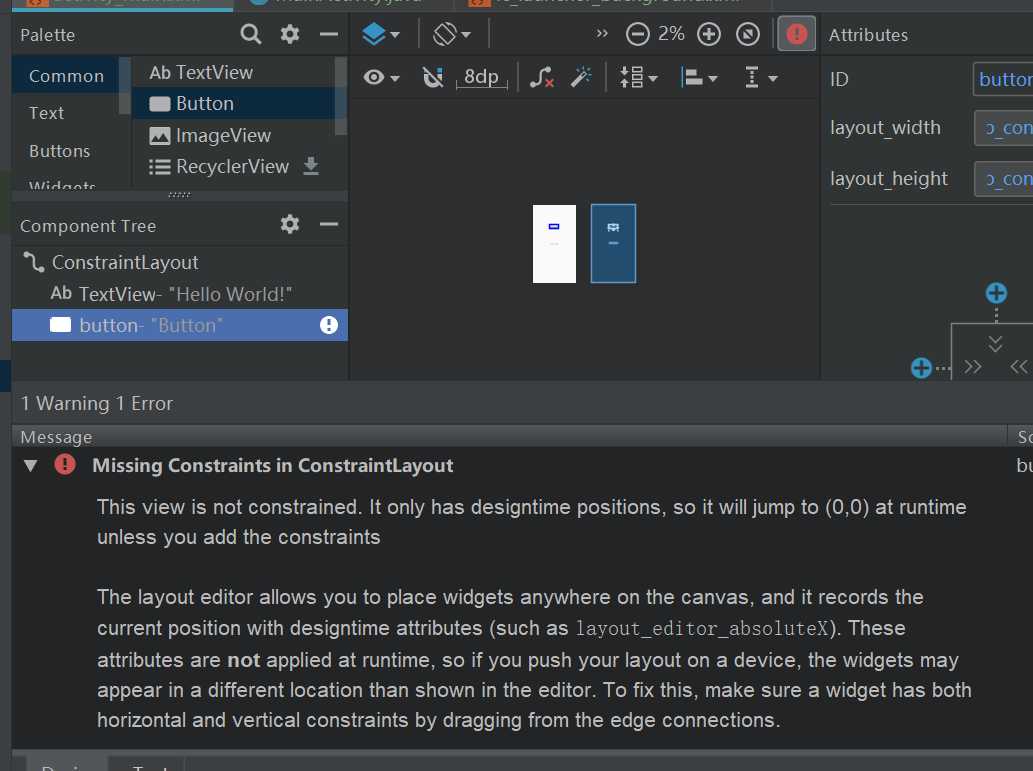
Task: Open pack options dropdown
Action: 638,78
